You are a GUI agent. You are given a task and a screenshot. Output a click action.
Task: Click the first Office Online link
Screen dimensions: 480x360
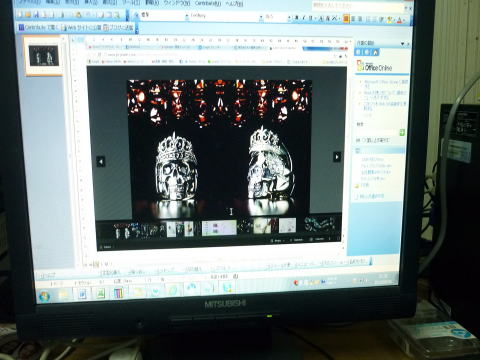point(386,83)
